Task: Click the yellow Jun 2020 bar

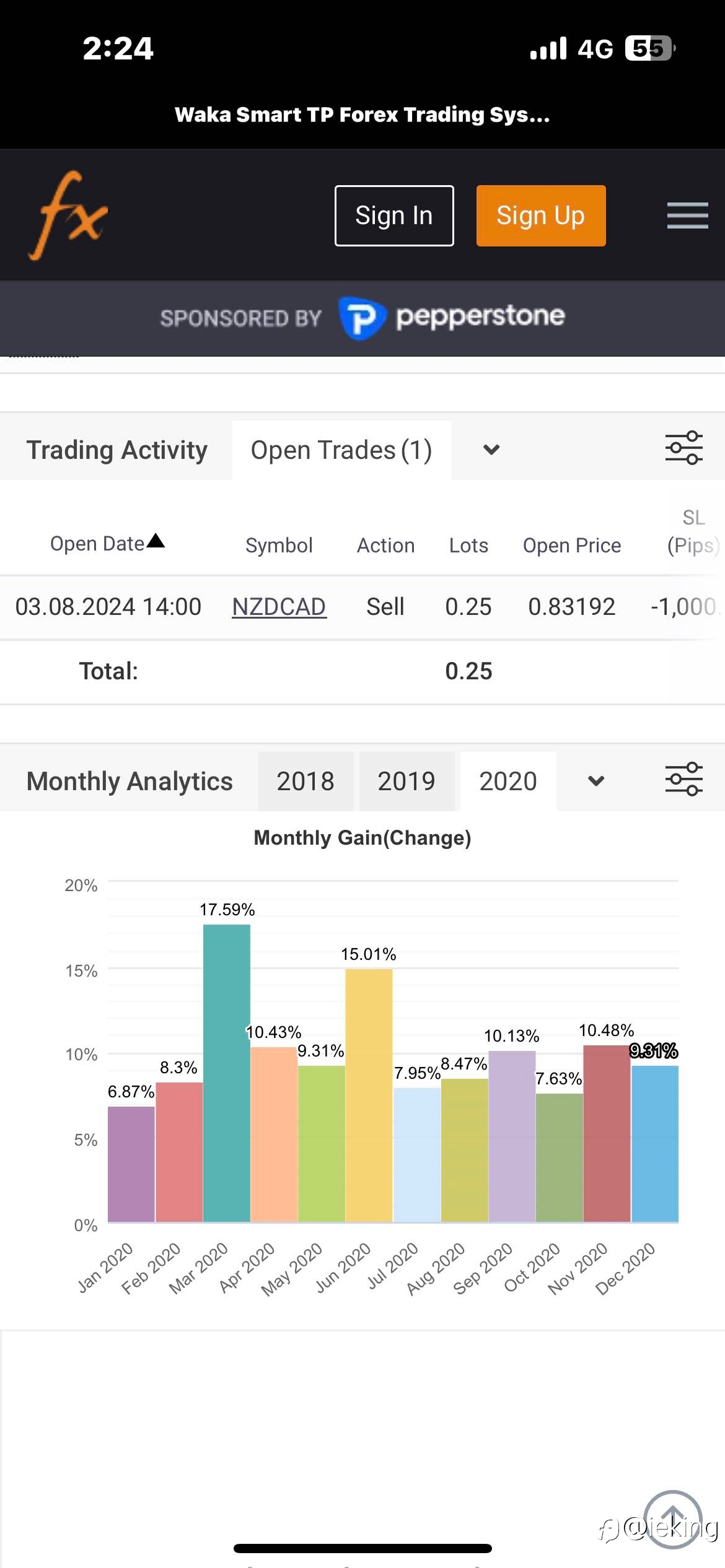Action: (x=369, y=1095)
